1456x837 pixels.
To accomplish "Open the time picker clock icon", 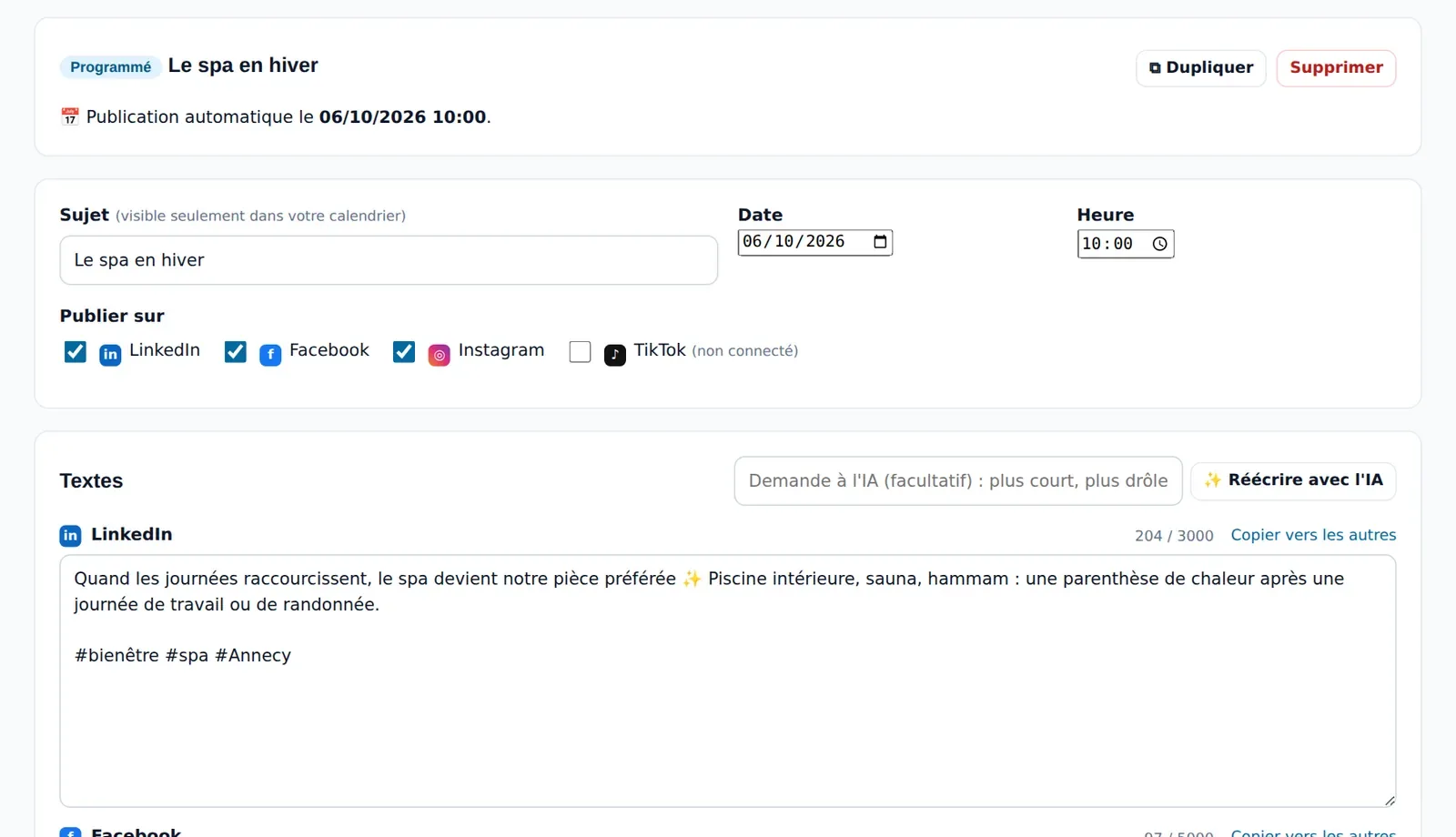I will (1159, 244).
